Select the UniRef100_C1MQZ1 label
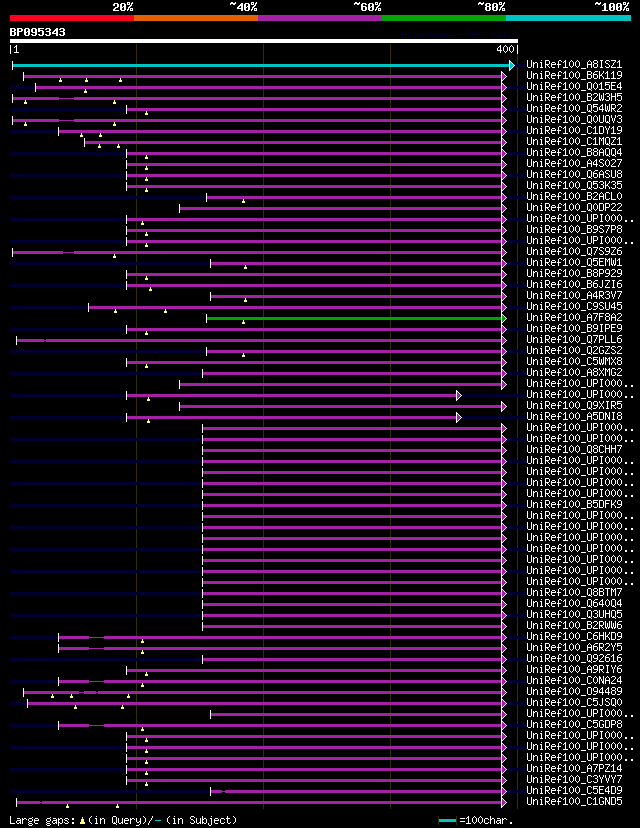Image resolution: width=640 pixels, height=828 pixels. [574, 142]
